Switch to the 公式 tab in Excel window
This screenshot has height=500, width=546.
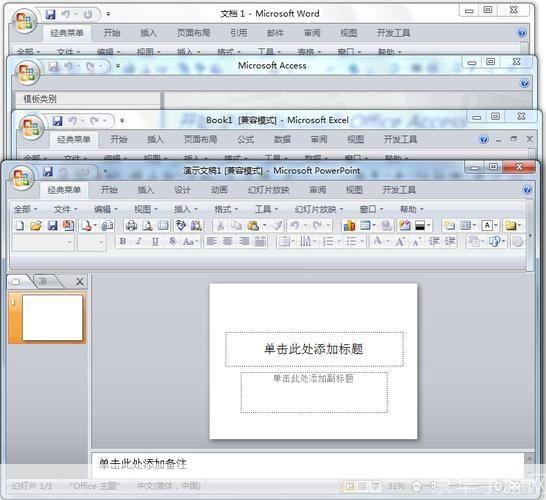[x=245, y=140]
